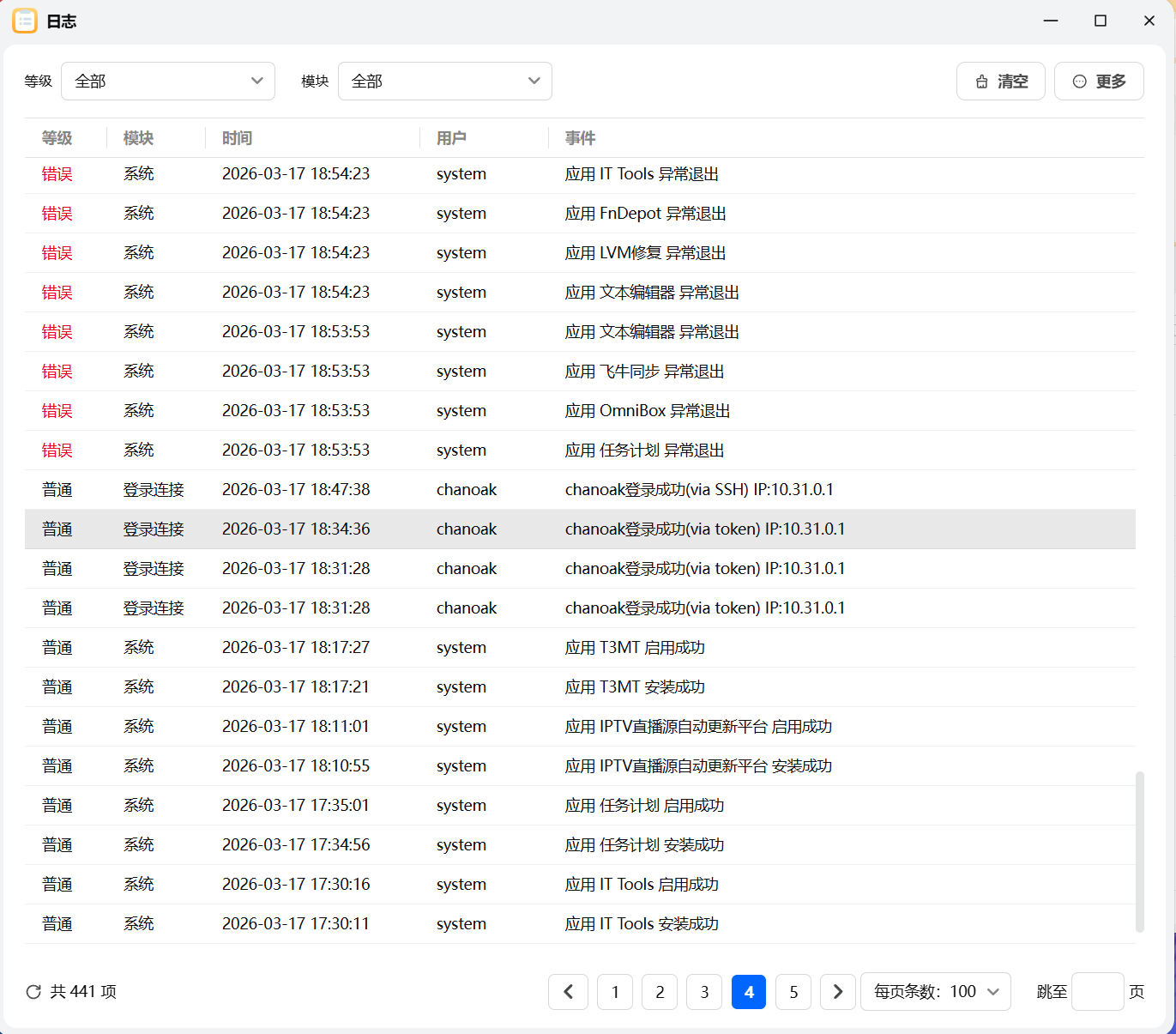Click the timestamp 2026-03-17 18:34:36
This screenshot has height=1034, width=1176.
(x=296, y=529)
